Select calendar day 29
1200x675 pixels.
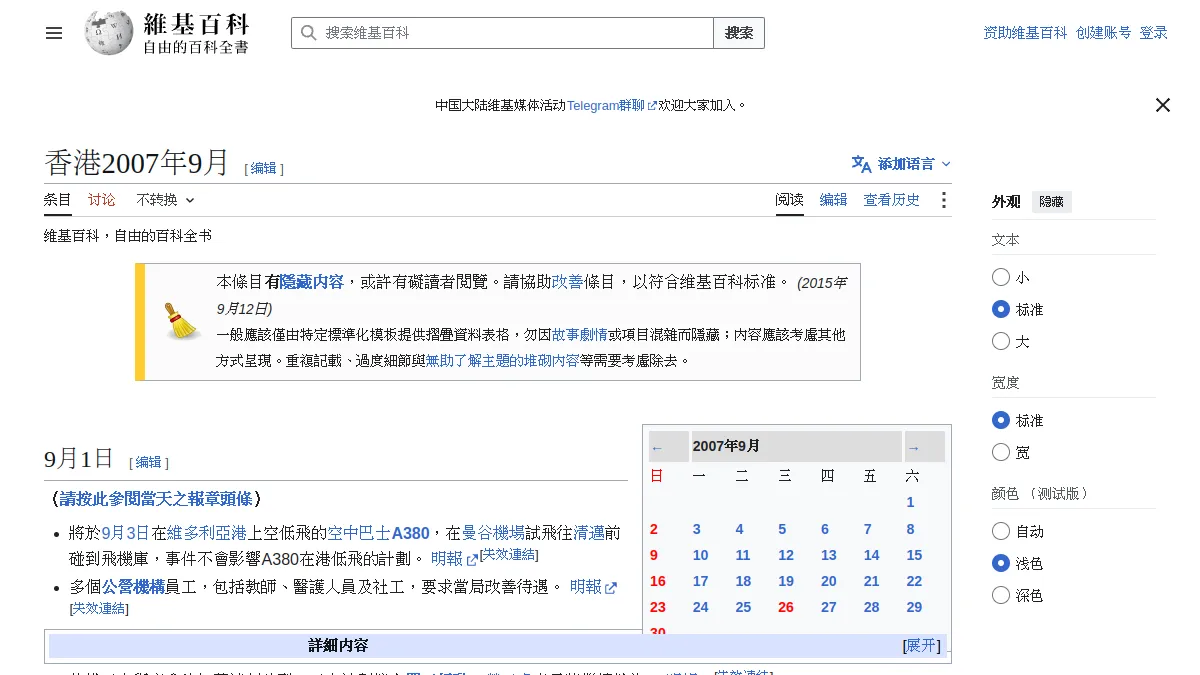click(x=914, y=607)
